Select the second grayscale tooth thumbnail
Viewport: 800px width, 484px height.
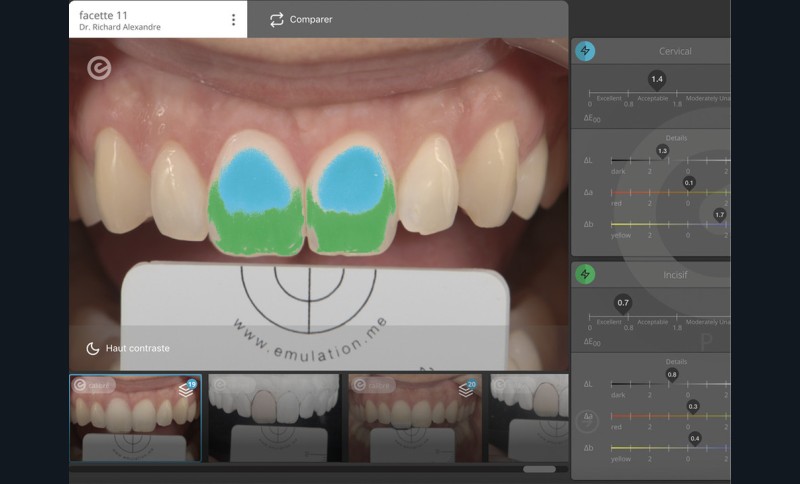coord(274,418)
